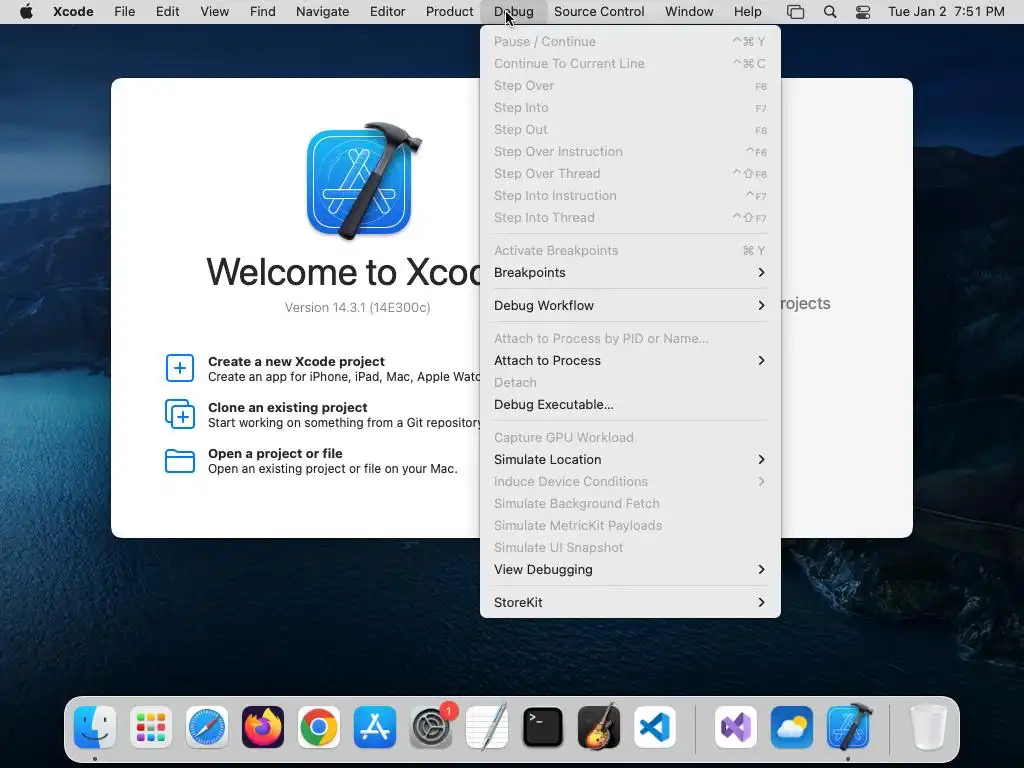Close the open Debug menu
1024x768 pixels.
[x=513, y=11]
